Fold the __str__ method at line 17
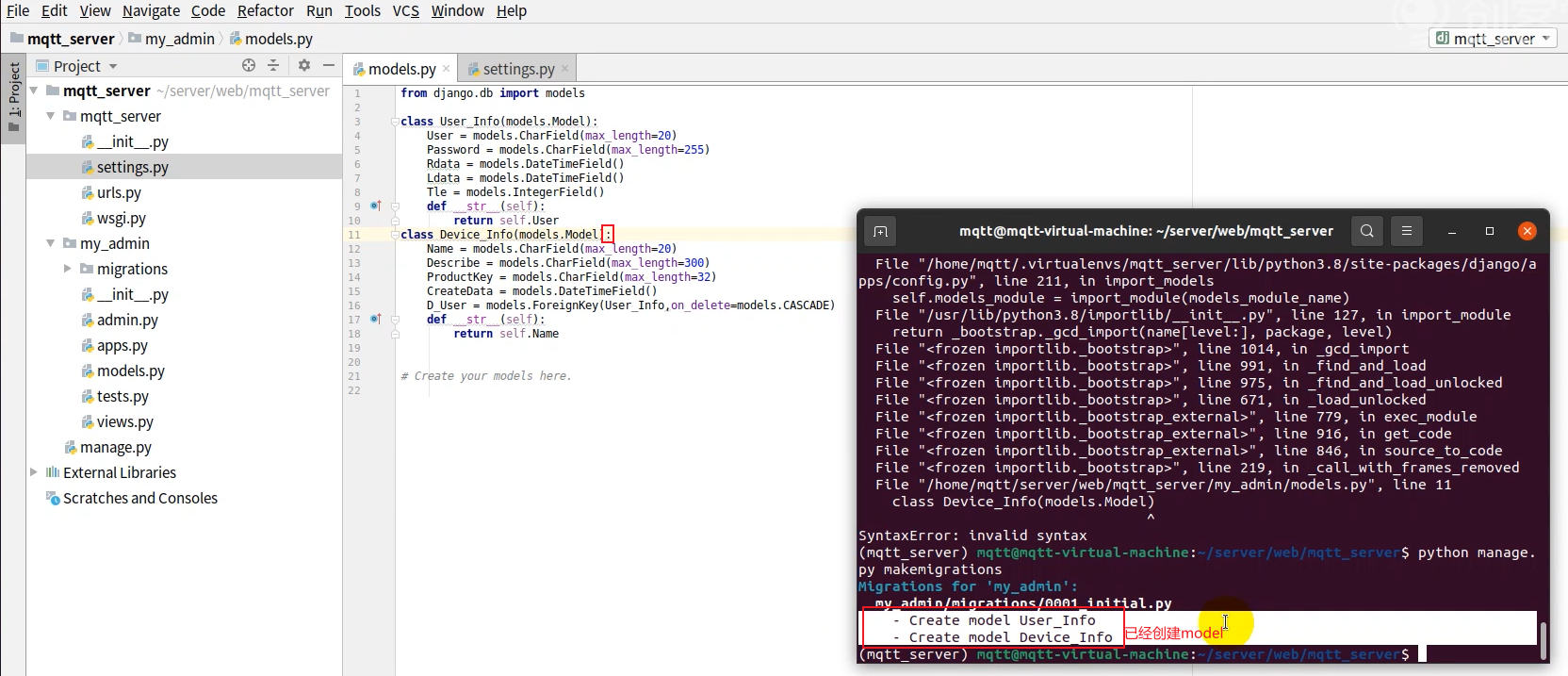Image resolution: width=1568 pixels, height=676 pixels. tap(395, 320)
